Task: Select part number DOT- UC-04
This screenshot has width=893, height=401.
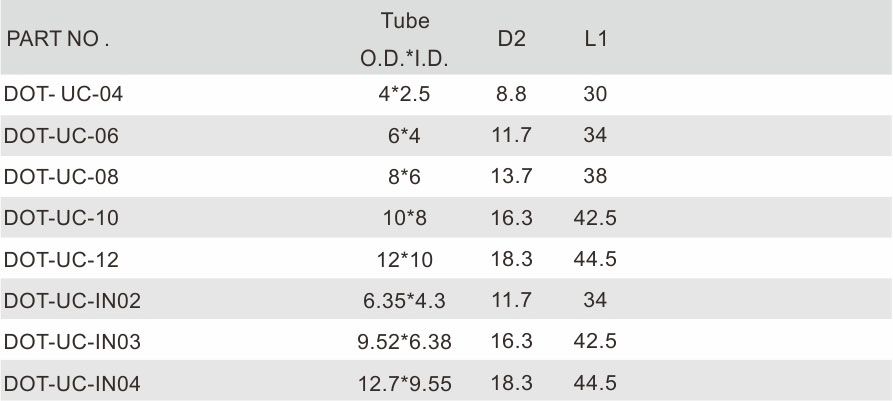Action: [63, 94]
